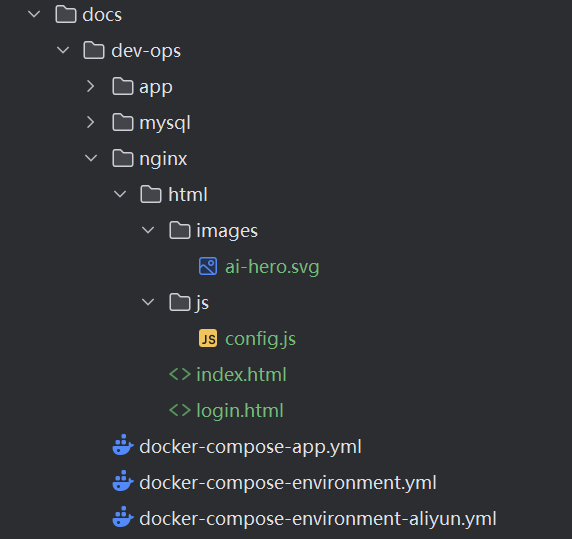Click the HTML brackets icon for login.html
Image resolution: width=572 pixels, height=539 pixels.
click(180, 410)
